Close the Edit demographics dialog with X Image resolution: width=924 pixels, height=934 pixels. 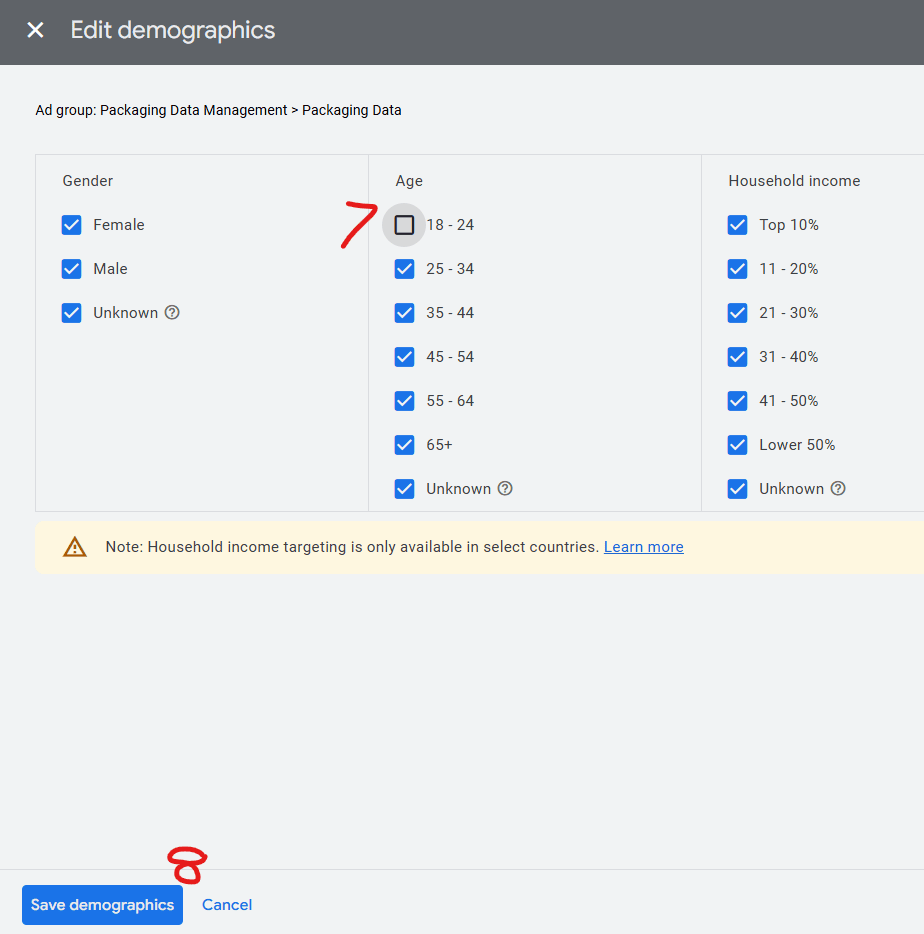coord(36,30)
